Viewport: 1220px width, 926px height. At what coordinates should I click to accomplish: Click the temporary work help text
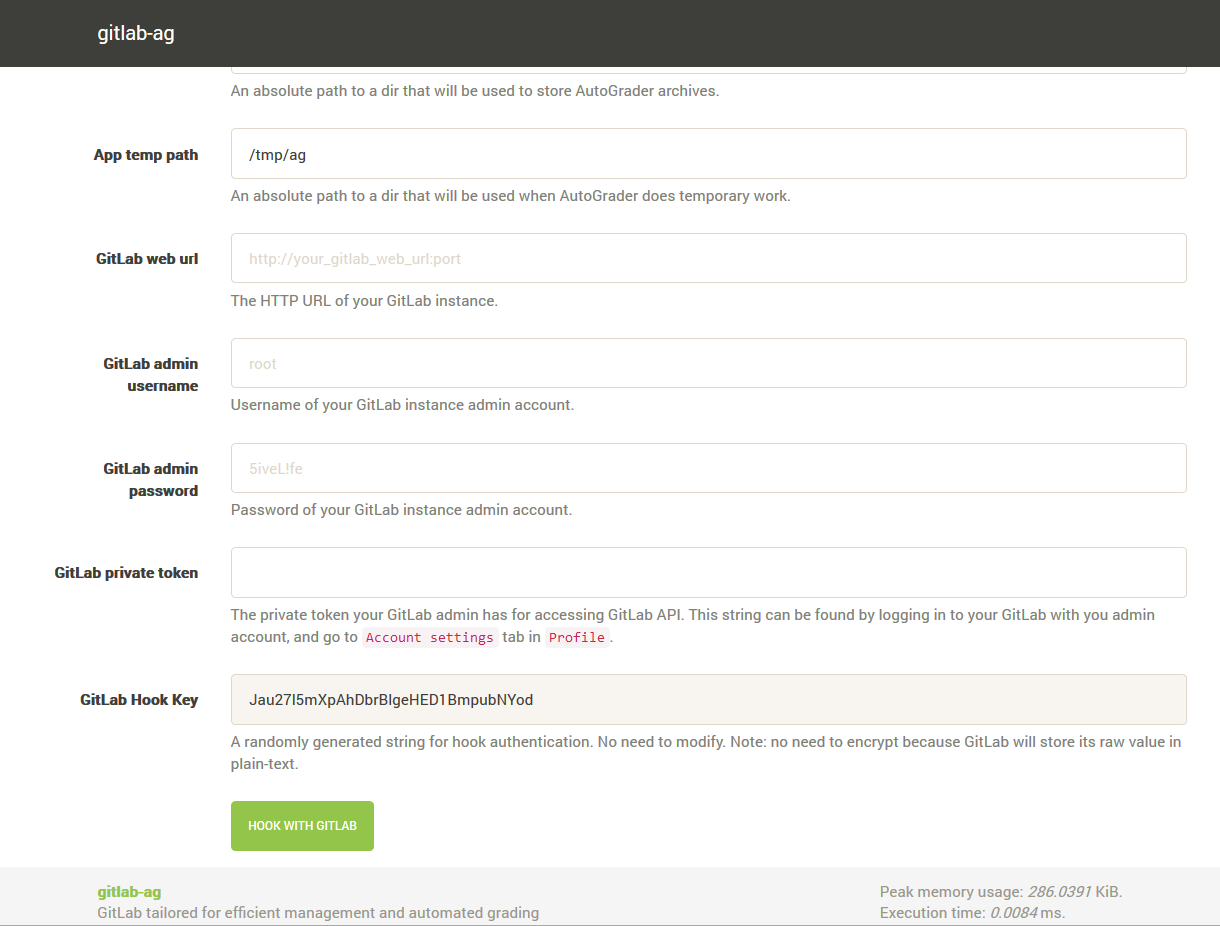(x=511, y=196)
